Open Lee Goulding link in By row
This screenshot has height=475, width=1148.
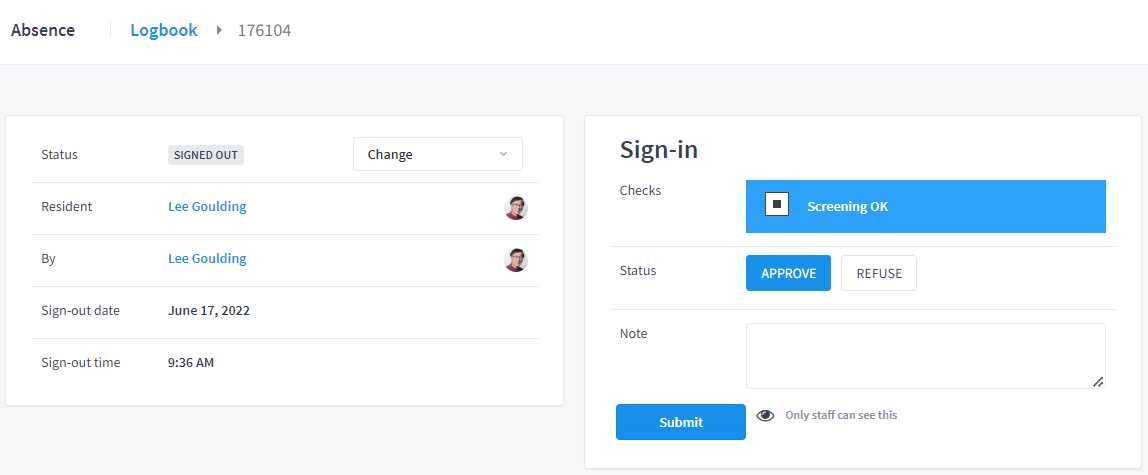pyautogui.click(x=207, y=259)
